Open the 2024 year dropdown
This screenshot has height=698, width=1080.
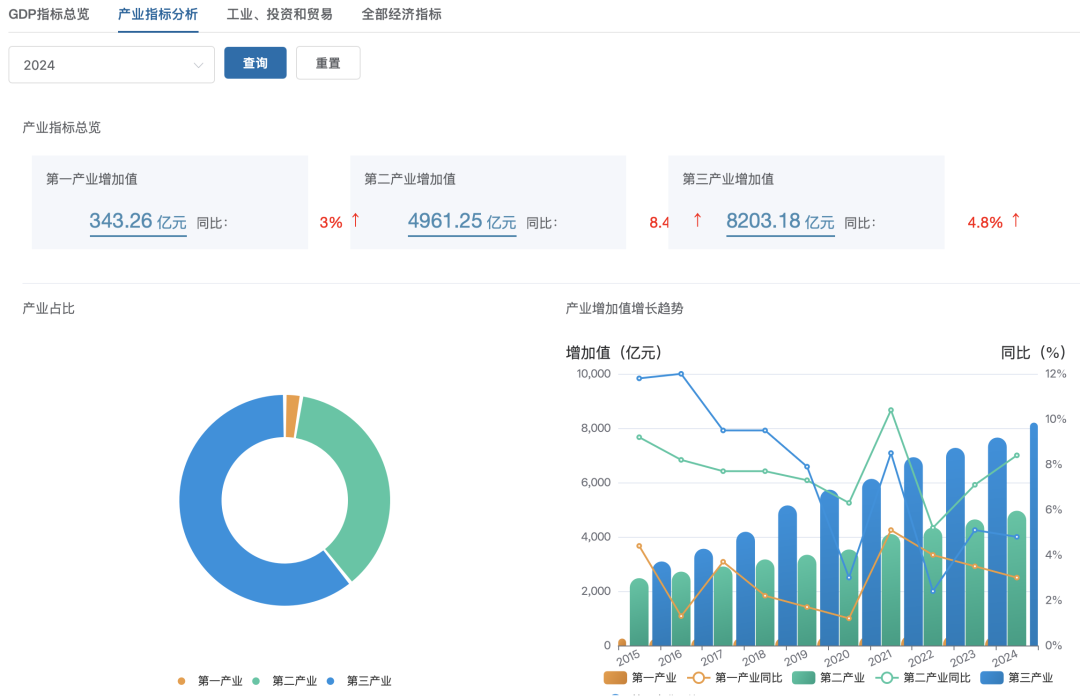click(x=112, y=65)
